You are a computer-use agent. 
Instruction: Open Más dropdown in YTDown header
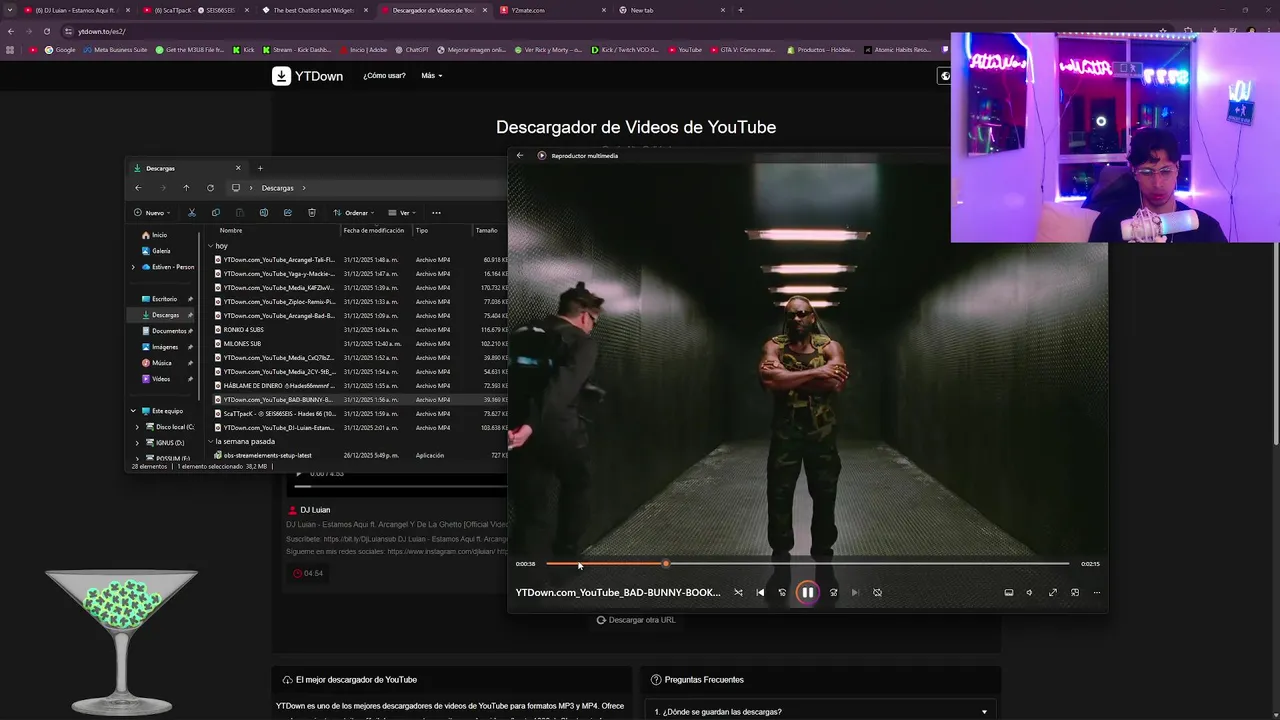point(432,76)
